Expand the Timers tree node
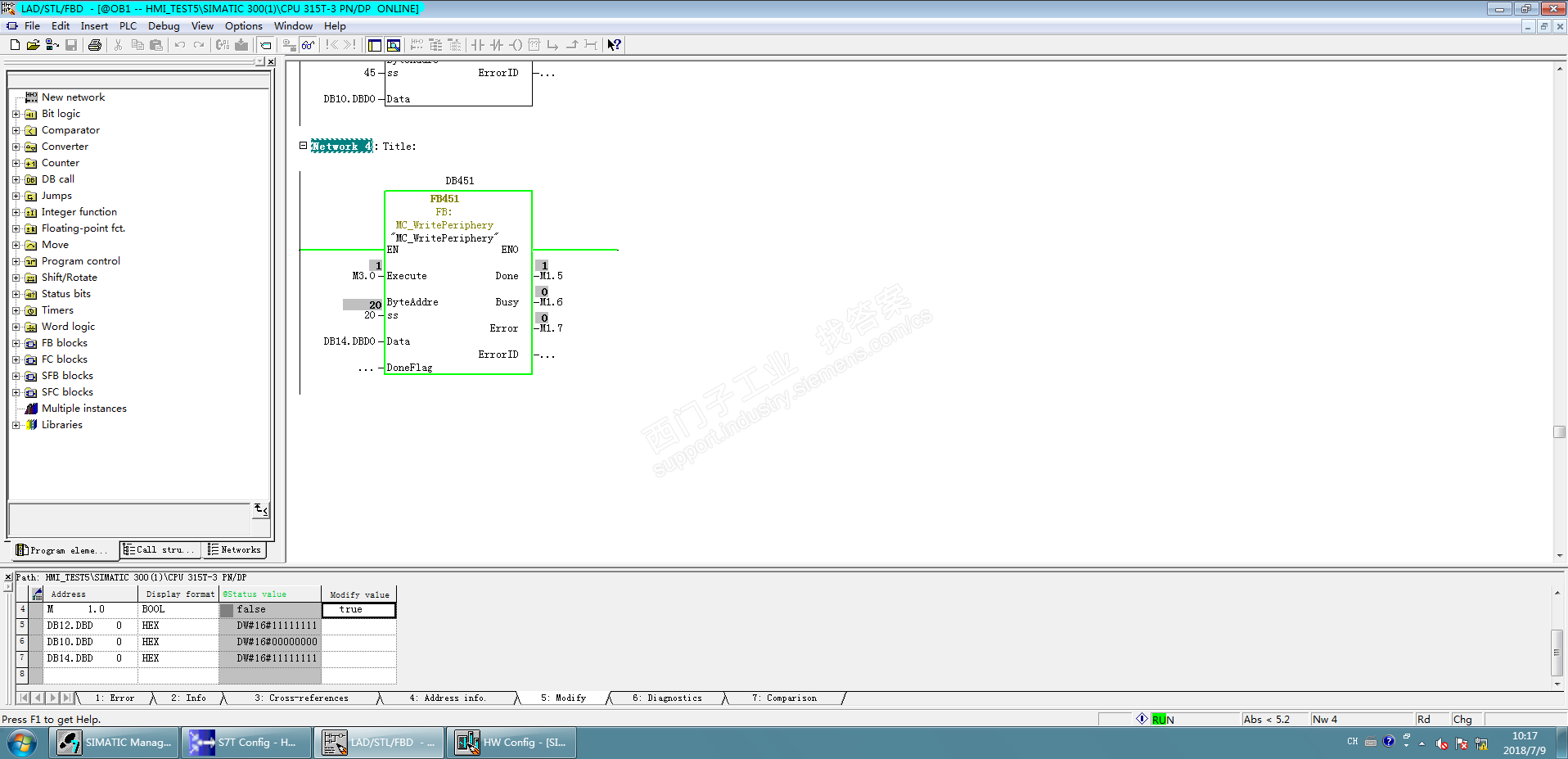 coord(16,310)
